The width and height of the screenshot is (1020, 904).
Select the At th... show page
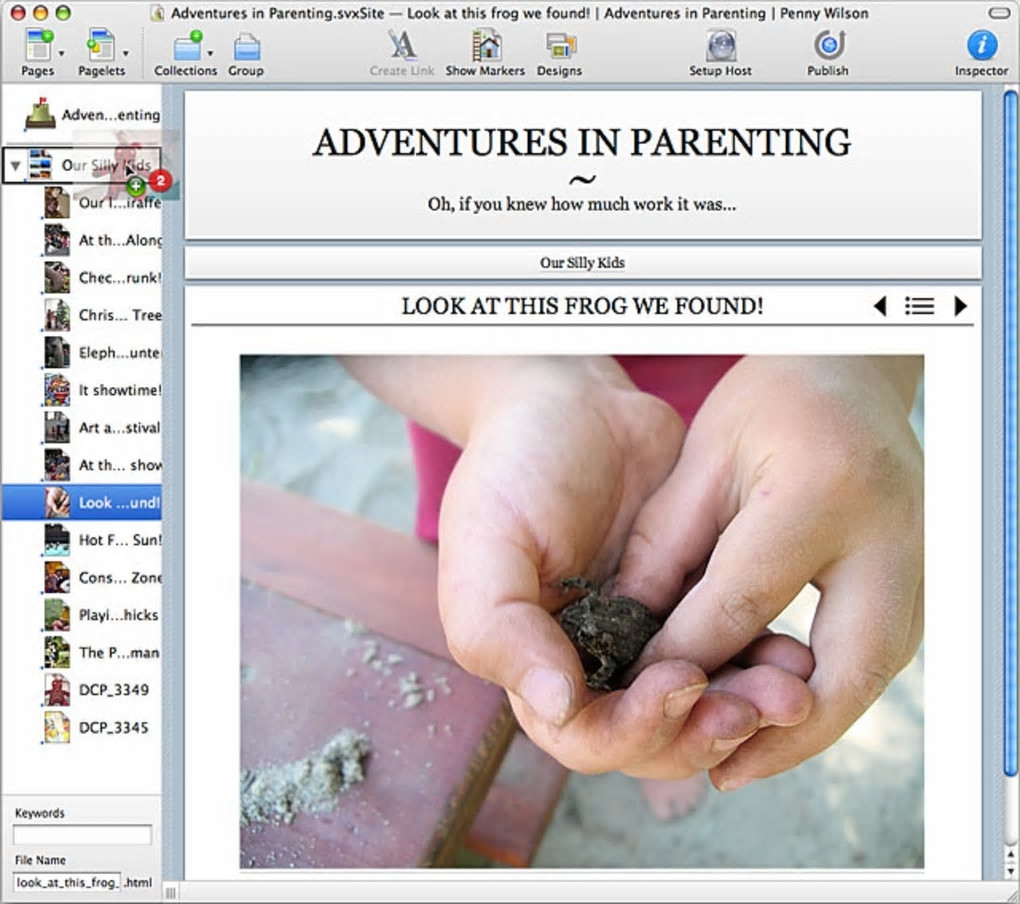tap(103, 465)
